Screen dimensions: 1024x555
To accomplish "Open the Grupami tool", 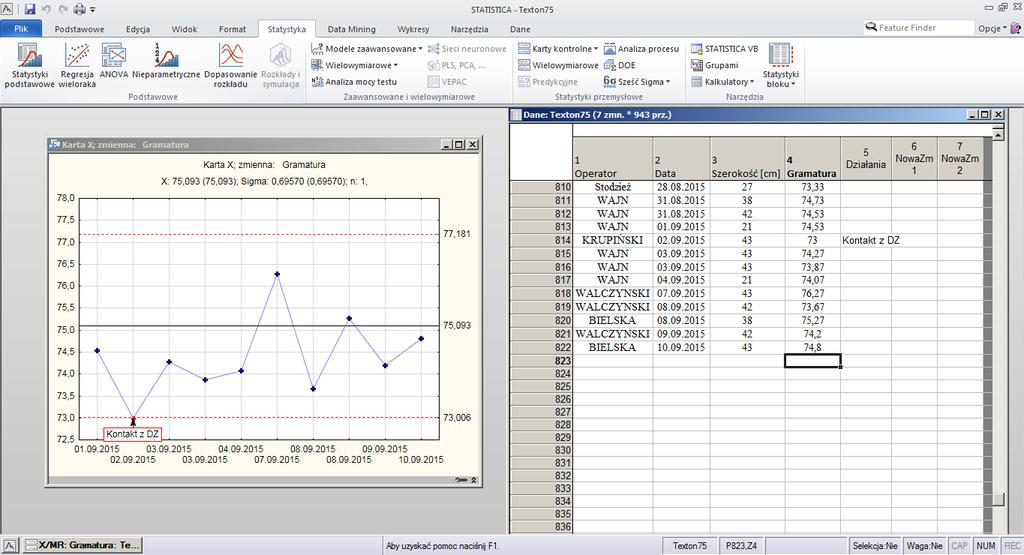I will (714, 65).
